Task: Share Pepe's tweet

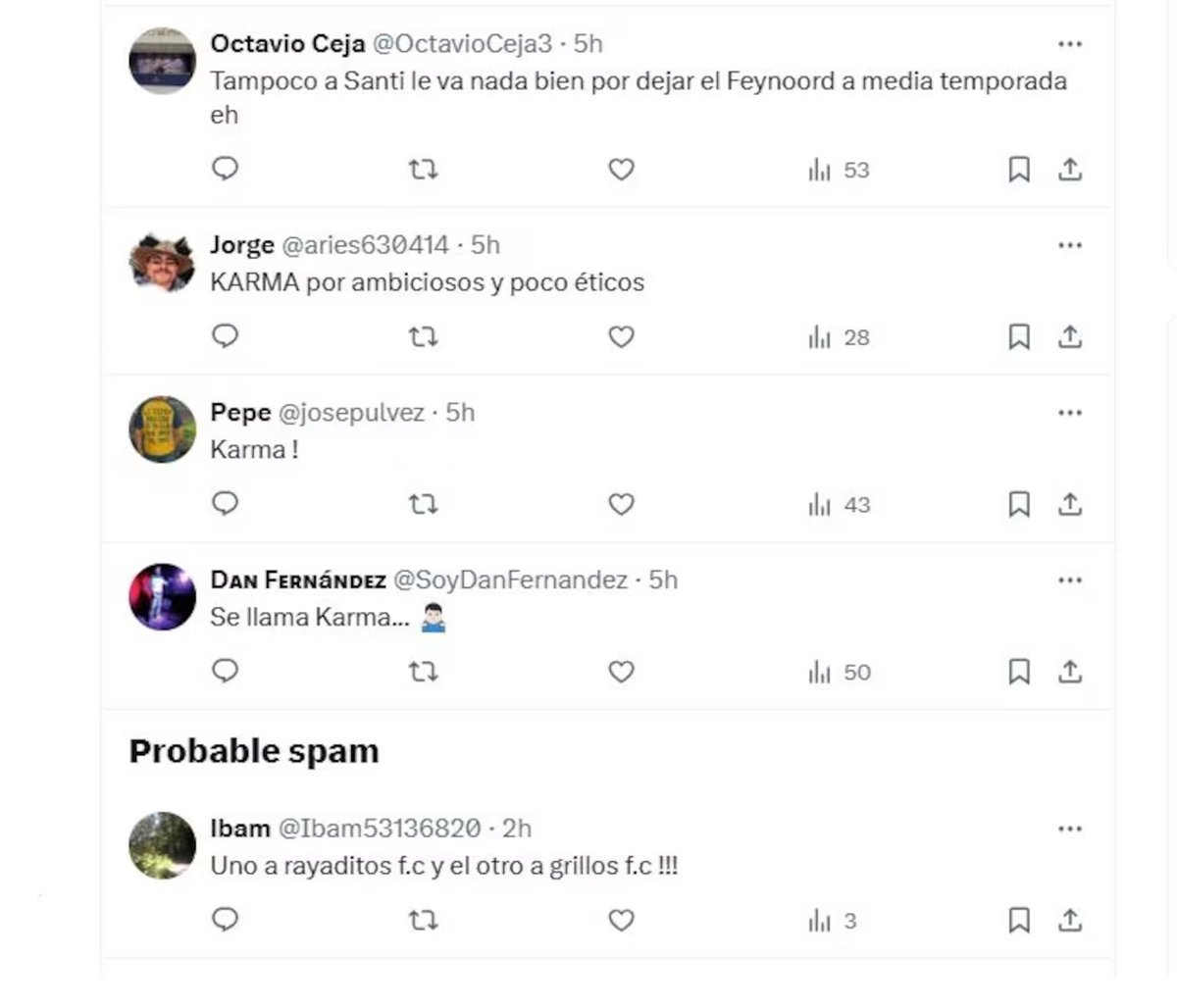Action: click(x=1070, y=505)
